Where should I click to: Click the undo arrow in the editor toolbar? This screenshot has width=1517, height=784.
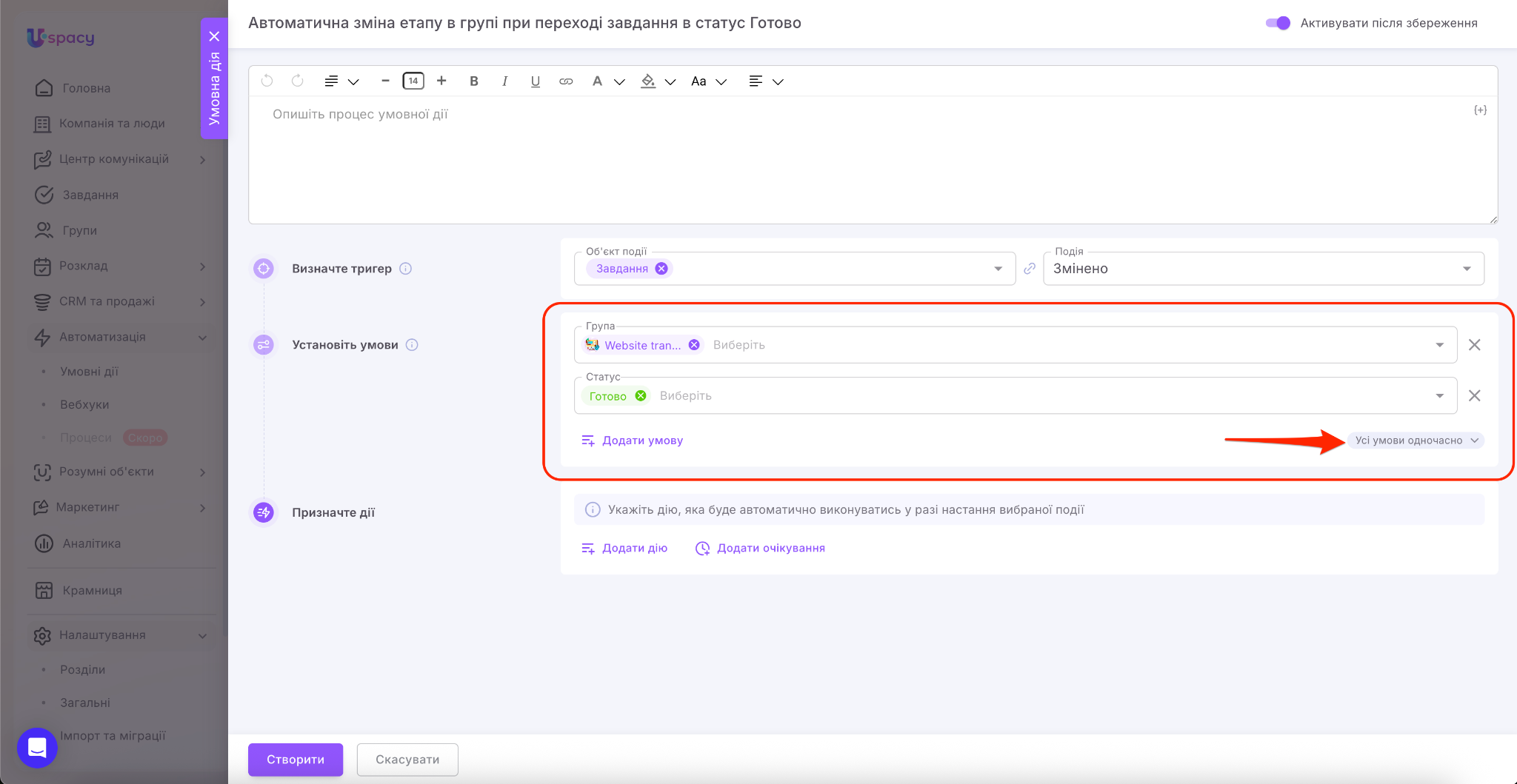click(x=267, y=81)
